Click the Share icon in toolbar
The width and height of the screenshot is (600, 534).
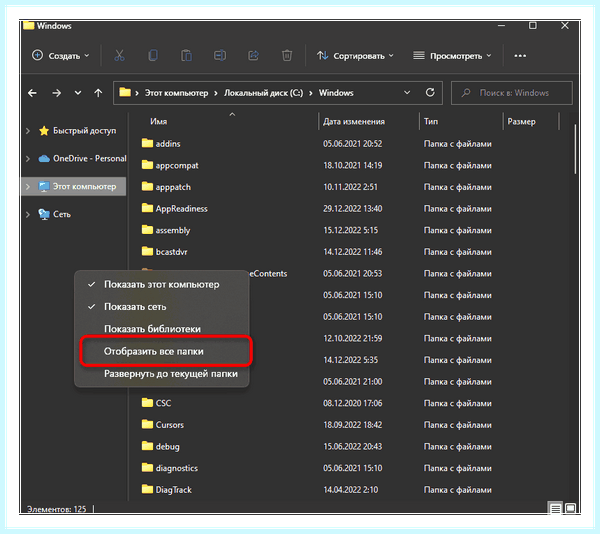click(x=253, y=56)
